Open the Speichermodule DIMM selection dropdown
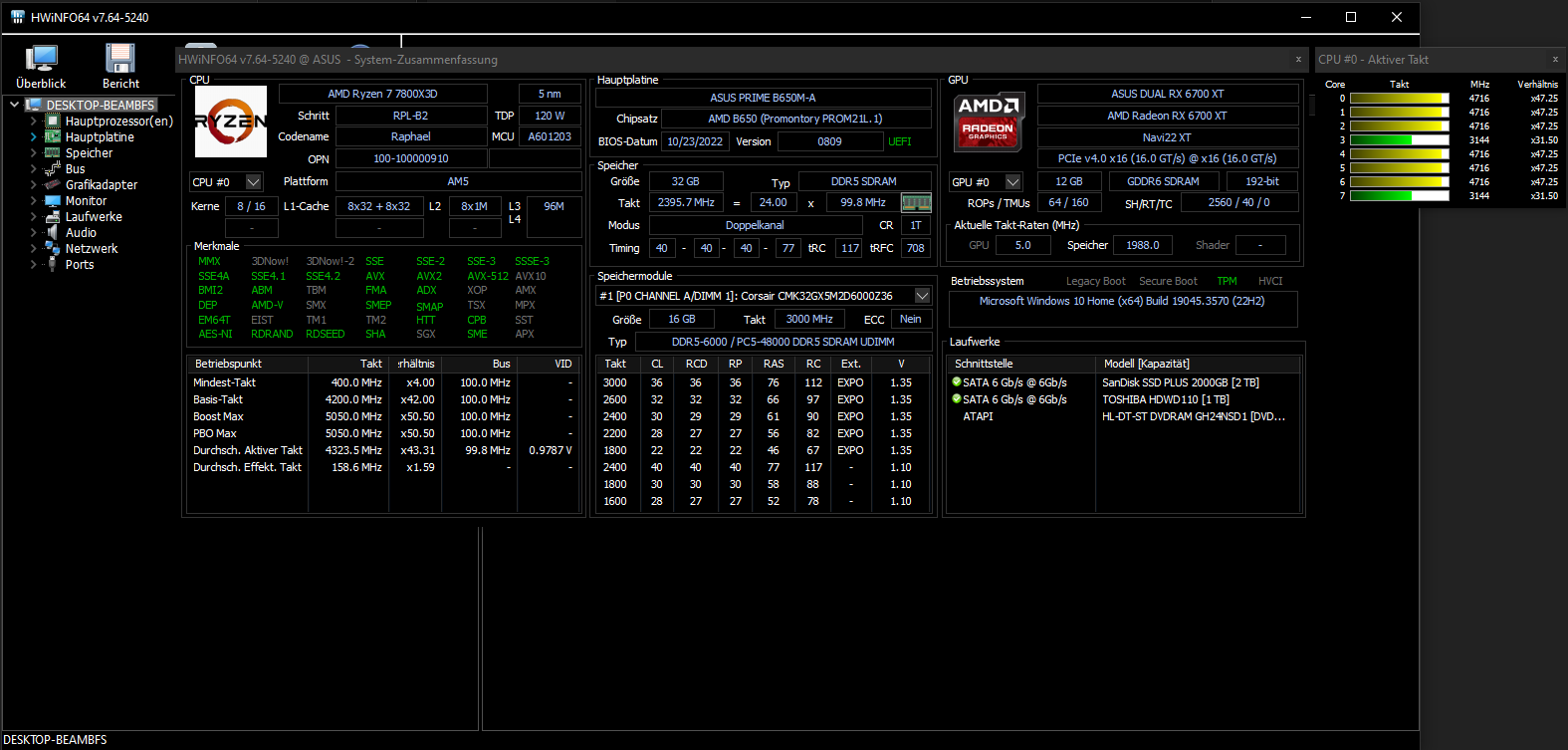 coord(922,296)
